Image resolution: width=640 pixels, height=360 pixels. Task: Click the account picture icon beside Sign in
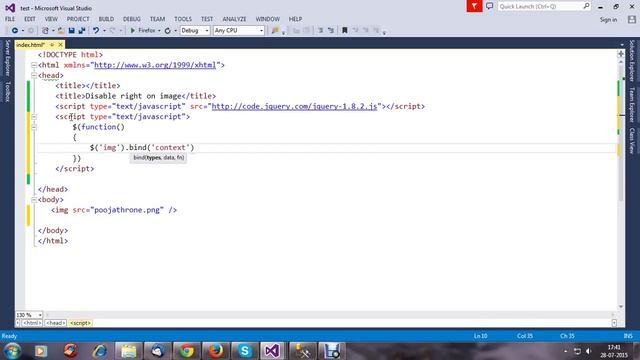coord(632,20)
